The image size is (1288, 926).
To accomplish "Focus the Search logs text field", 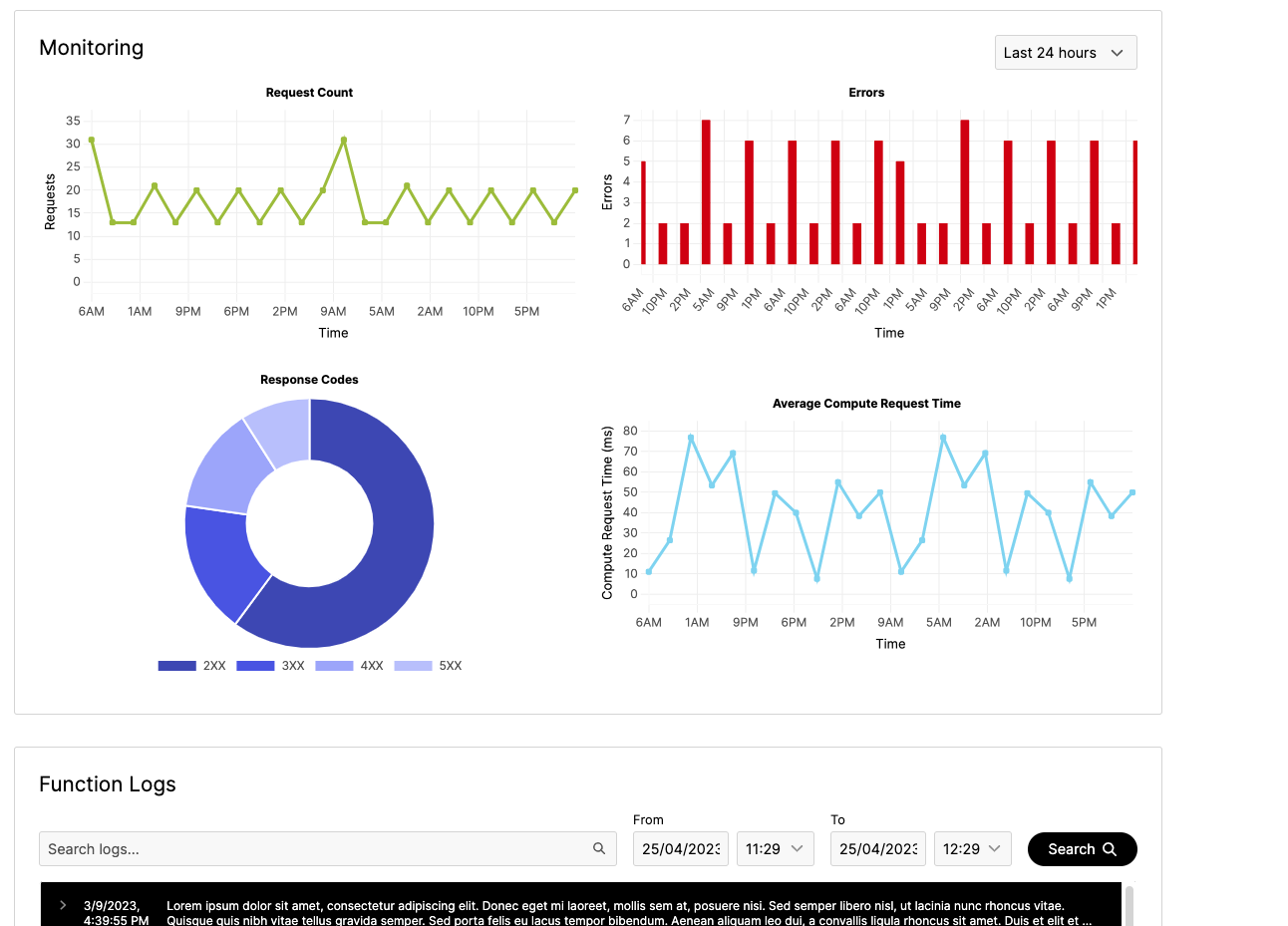I will point(327,849).
